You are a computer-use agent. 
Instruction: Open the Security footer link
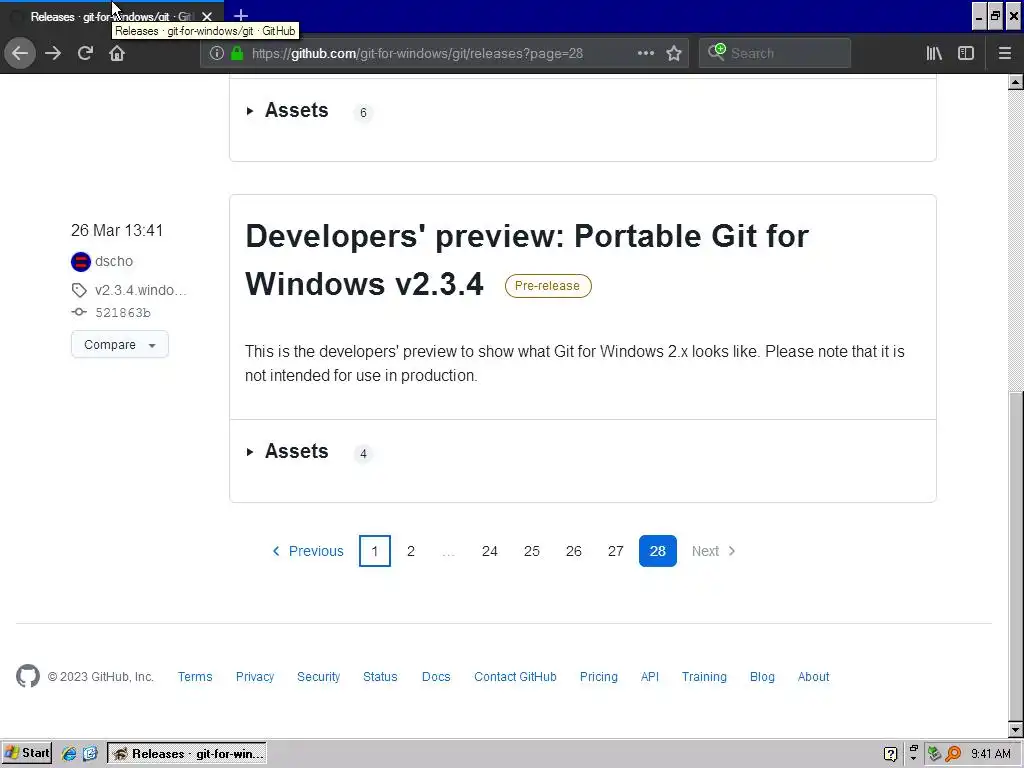coord(318,677)
